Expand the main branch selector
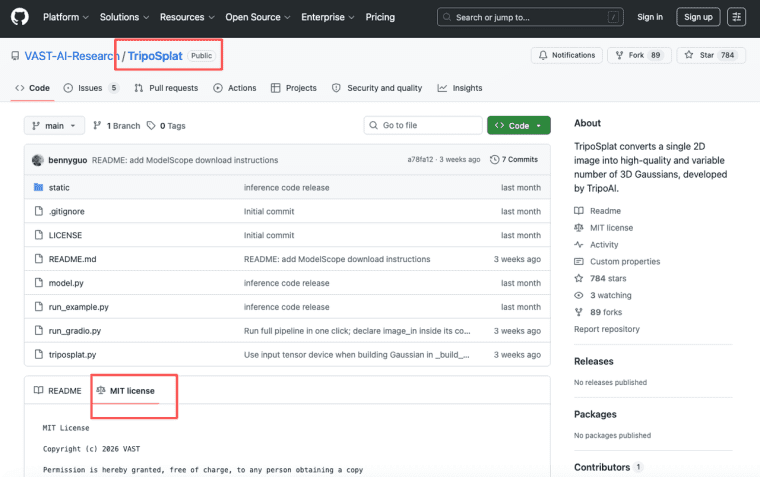760x477 pixels. 54,126
